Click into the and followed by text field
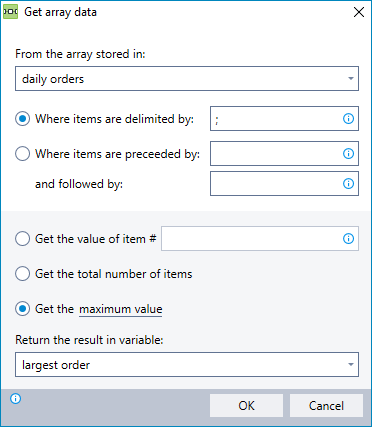The height and width of the screenshot is (427, 372). (284, 183)
